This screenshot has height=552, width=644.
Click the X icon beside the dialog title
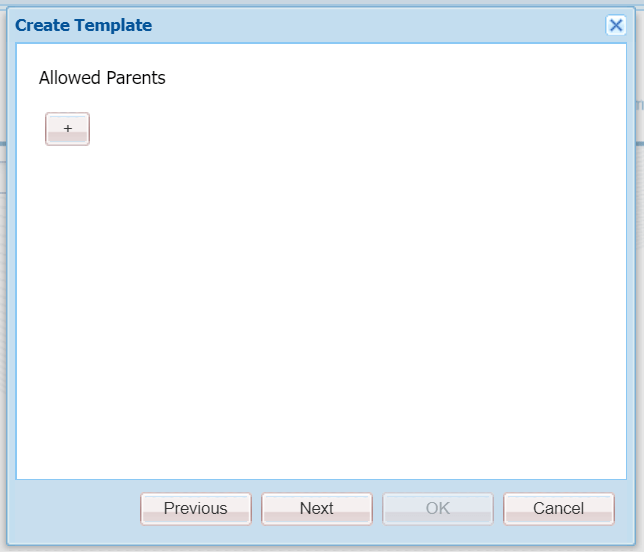pyautogui.click(x=616, y=26)
